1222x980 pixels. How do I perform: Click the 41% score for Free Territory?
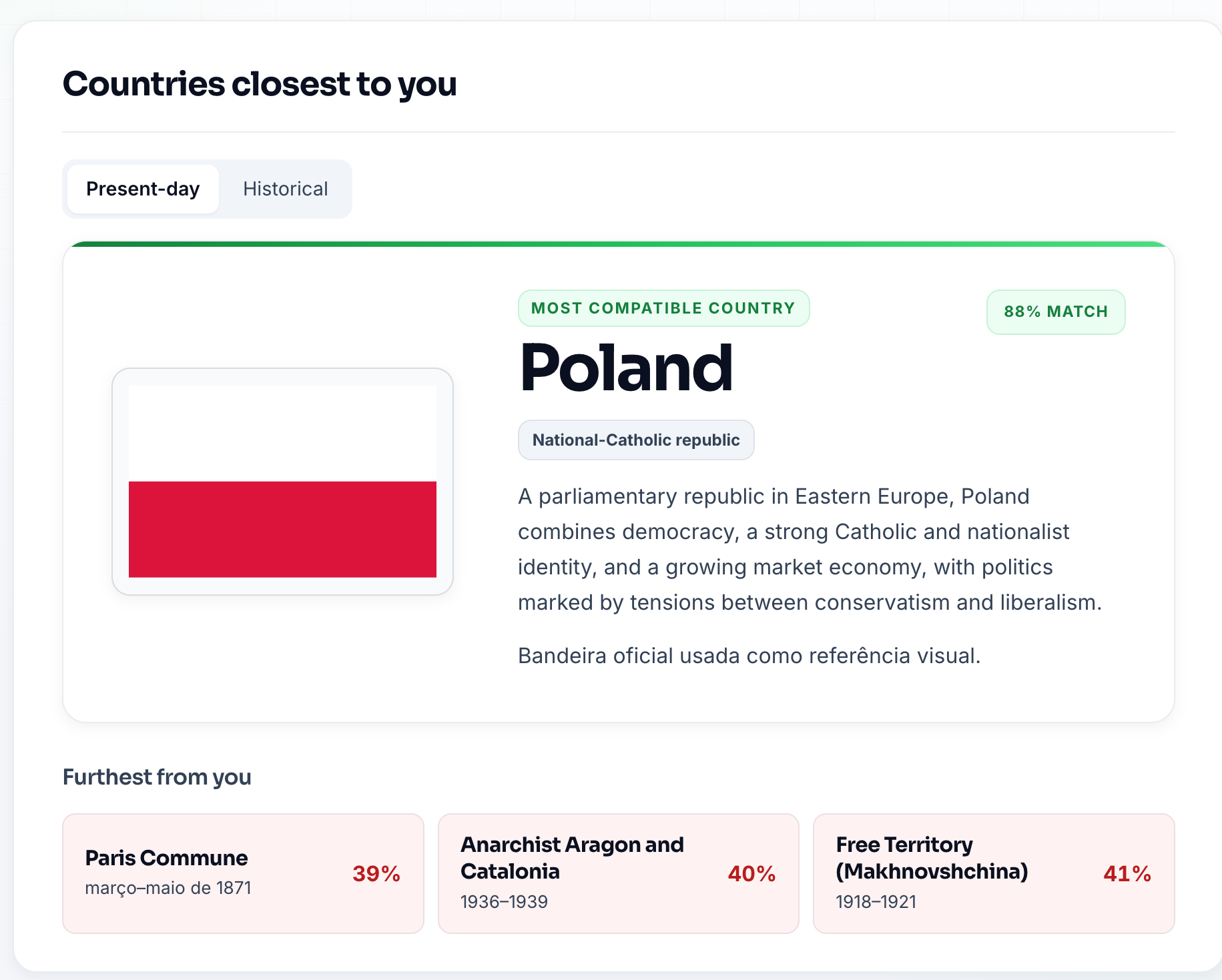1127,873
